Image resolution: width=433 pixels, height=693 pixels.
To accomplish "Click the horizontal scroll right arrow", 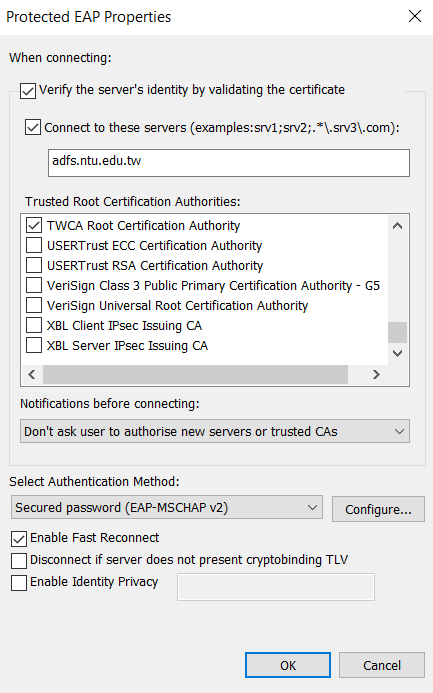I will coord(376,375).
